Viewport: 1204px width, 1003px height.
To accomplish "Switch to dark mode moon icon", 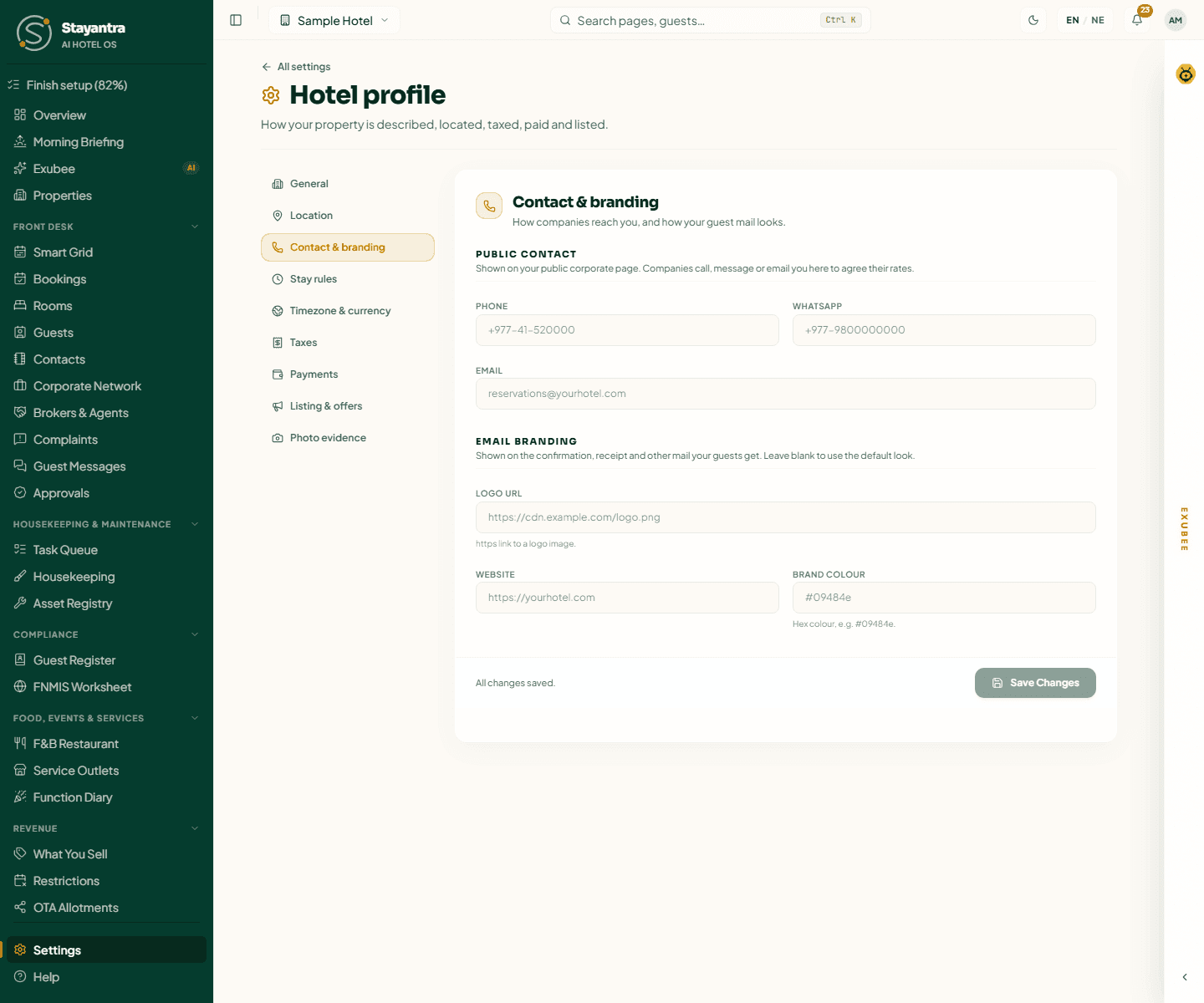I will point(1033,20).
